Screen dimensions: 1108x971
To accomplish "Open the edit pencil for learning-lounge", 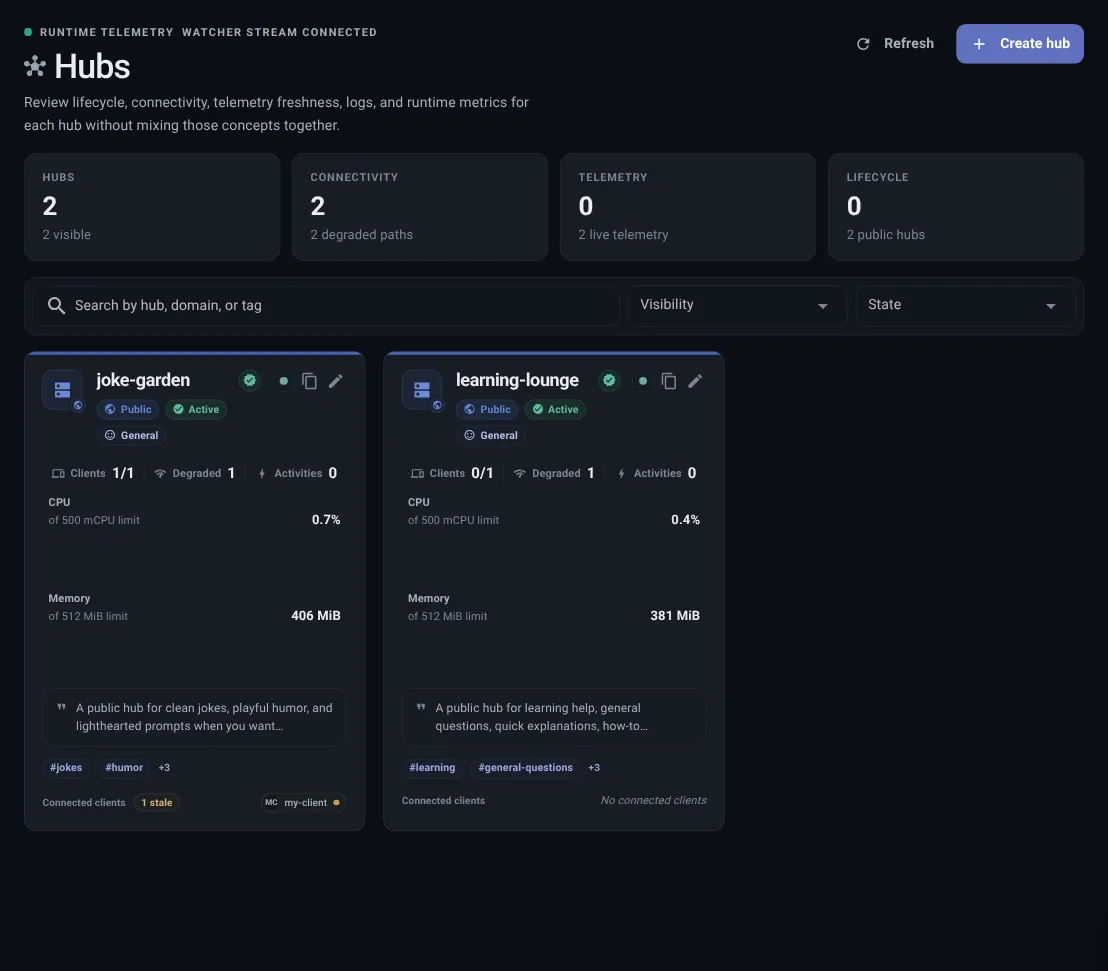I will 695,380.
